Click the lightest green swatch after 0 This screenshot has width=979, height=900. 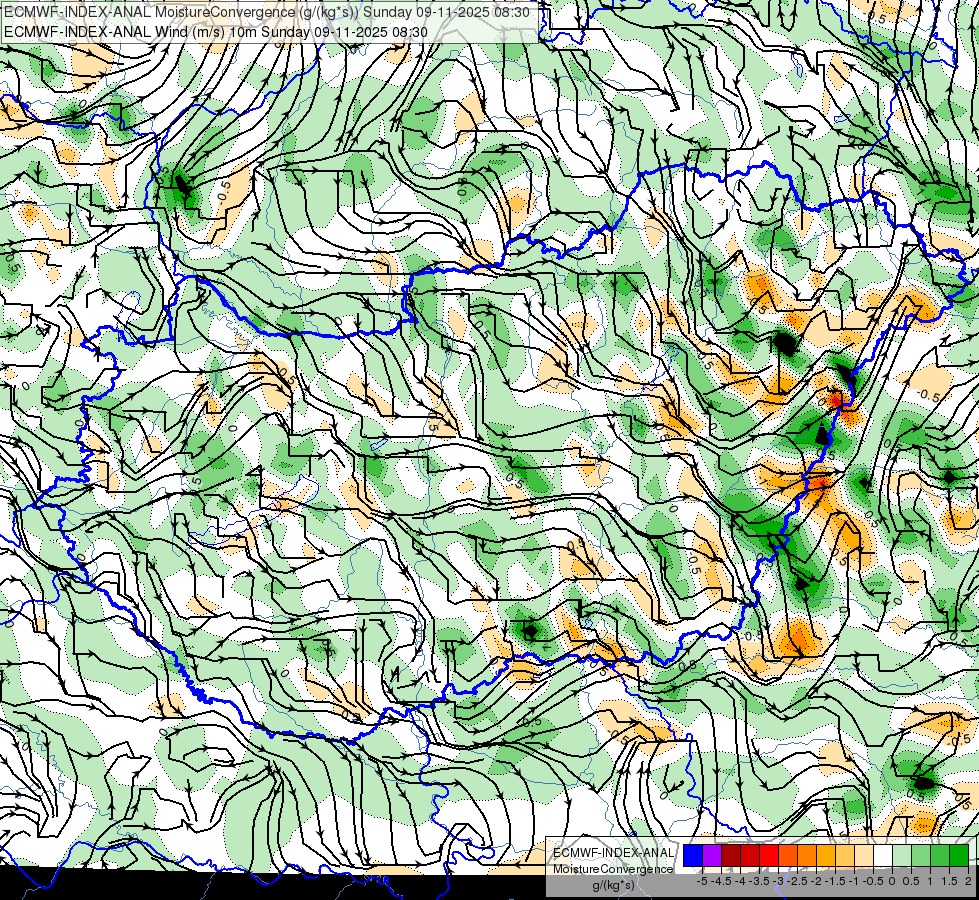[902, 855]
